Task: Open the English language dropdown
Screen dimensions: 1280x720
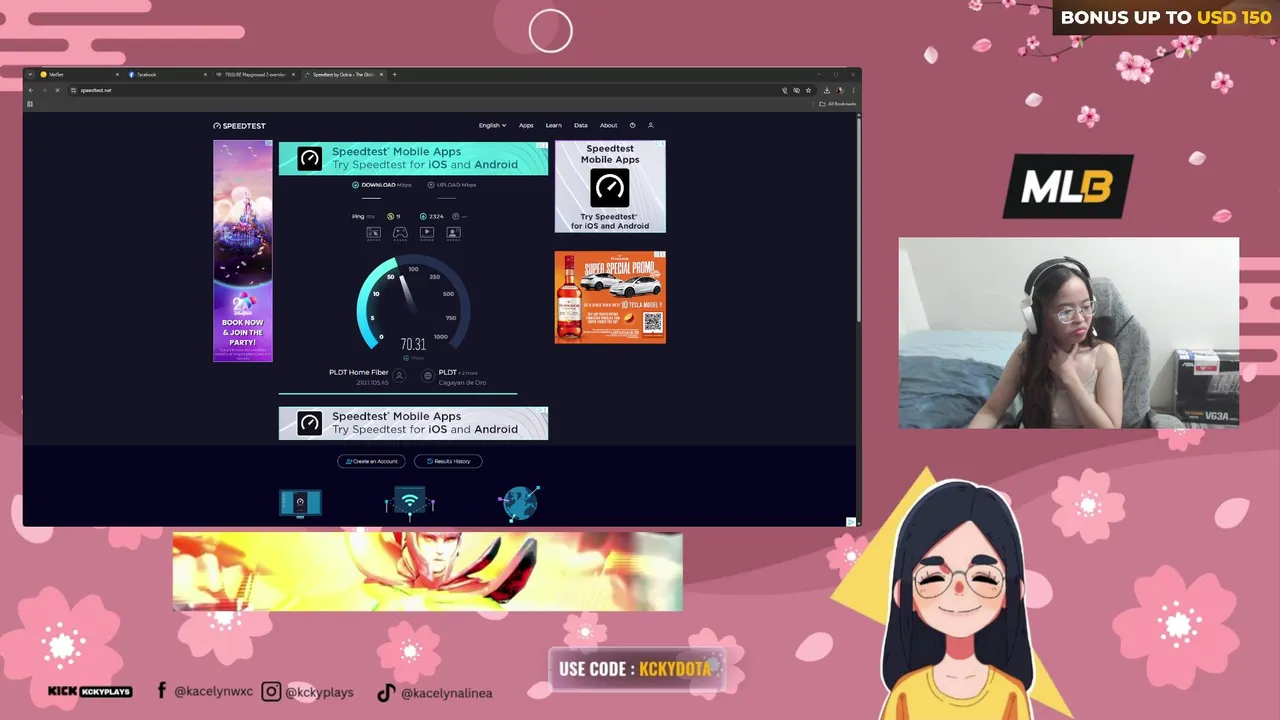Action: [492, 125]
